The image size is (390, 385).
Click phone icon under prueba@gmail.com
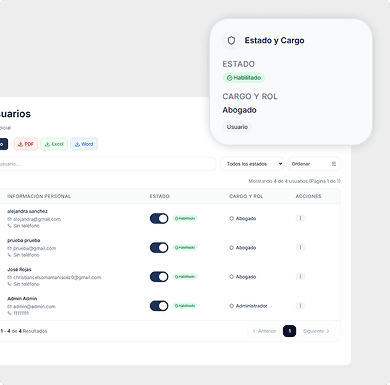[9, 255]
